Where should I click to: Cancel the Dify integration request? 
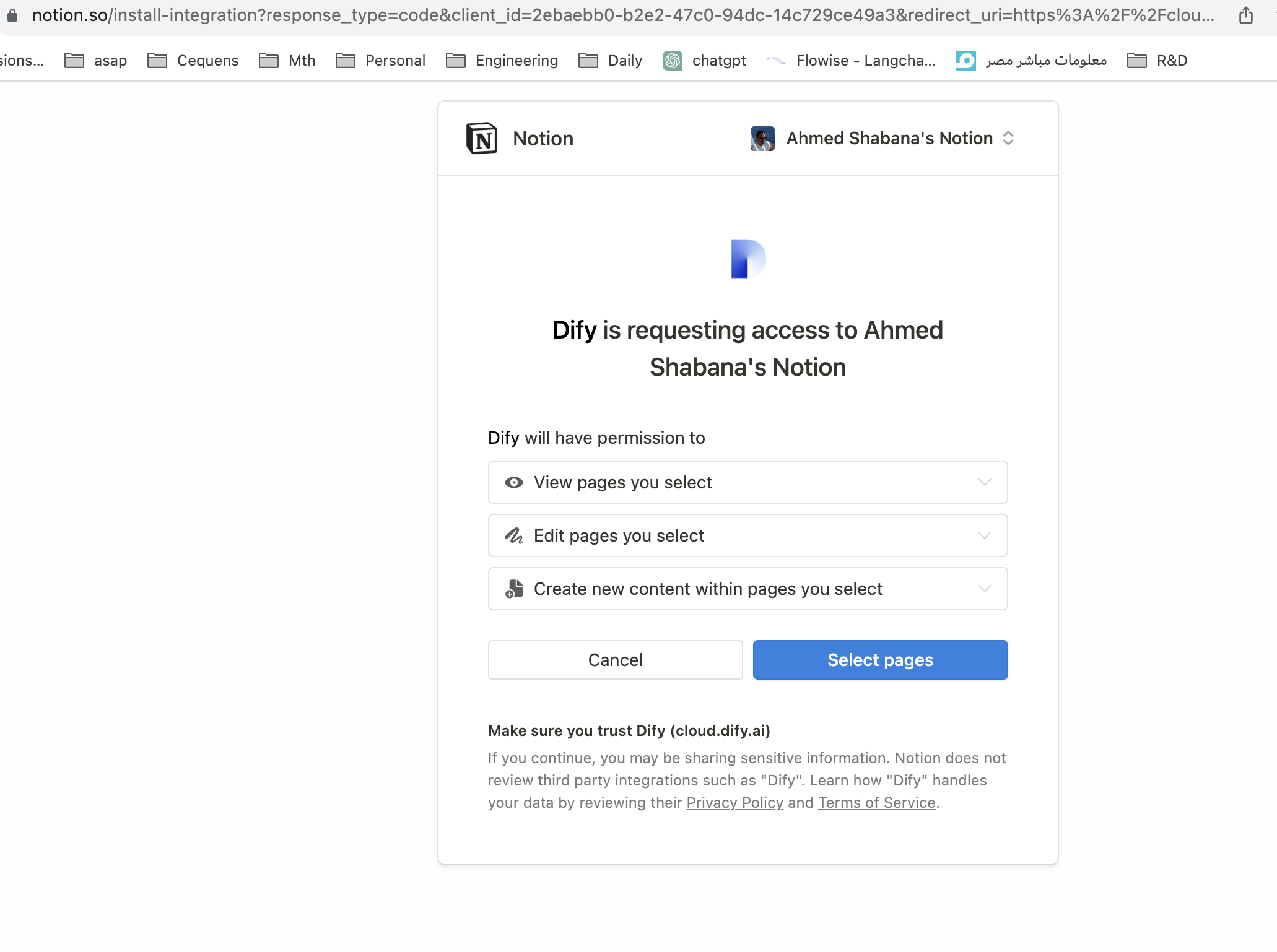[615, 659]
